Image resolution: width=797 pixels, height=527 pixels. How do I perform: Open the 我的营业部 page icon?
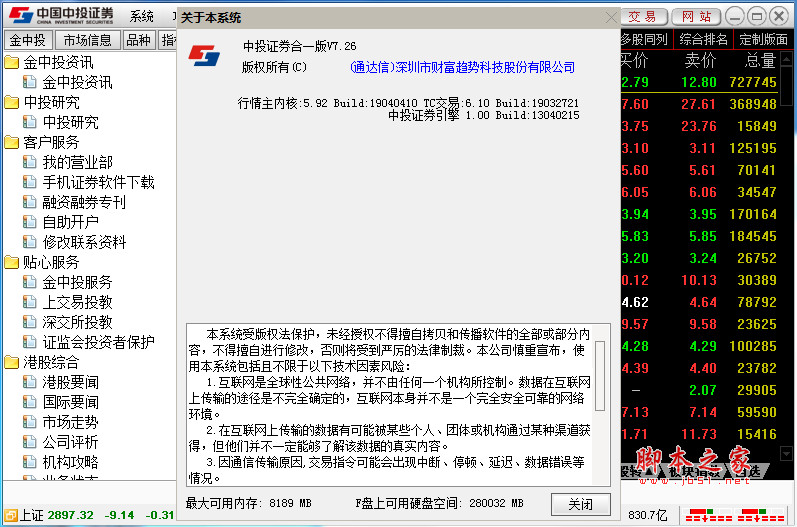point(29,162)
